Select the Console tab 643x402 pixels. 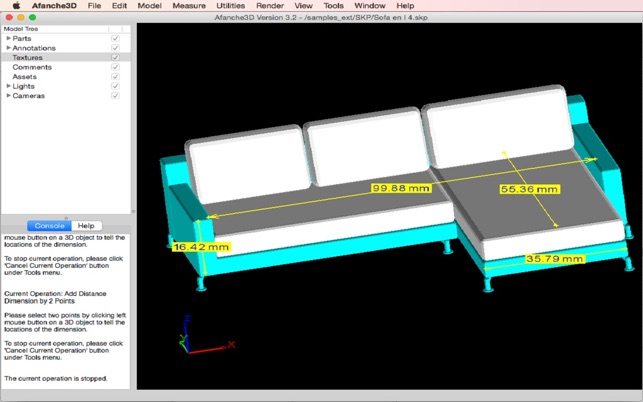[x=49, y=226]
